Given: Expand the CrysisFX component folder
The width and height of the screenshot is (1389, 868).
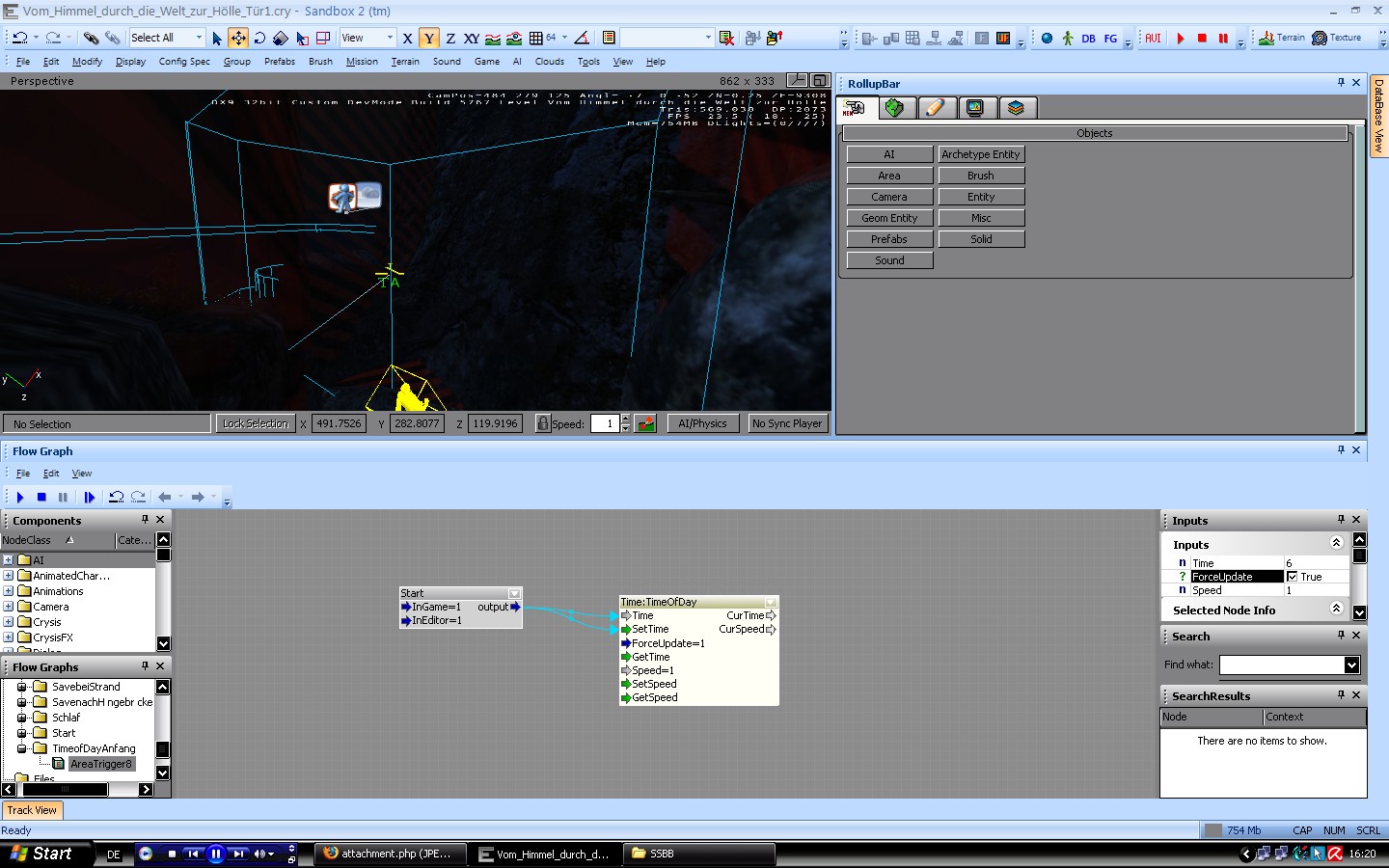Looking at the screenshot, I should 8,637.
